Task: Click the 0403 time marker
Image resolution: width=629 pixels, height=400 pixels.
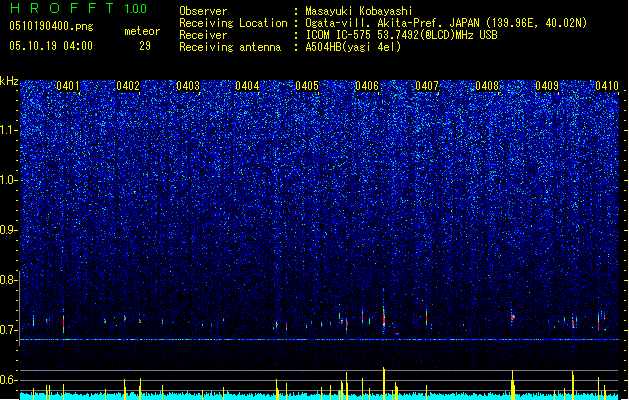Action: (x=188, y=86)
